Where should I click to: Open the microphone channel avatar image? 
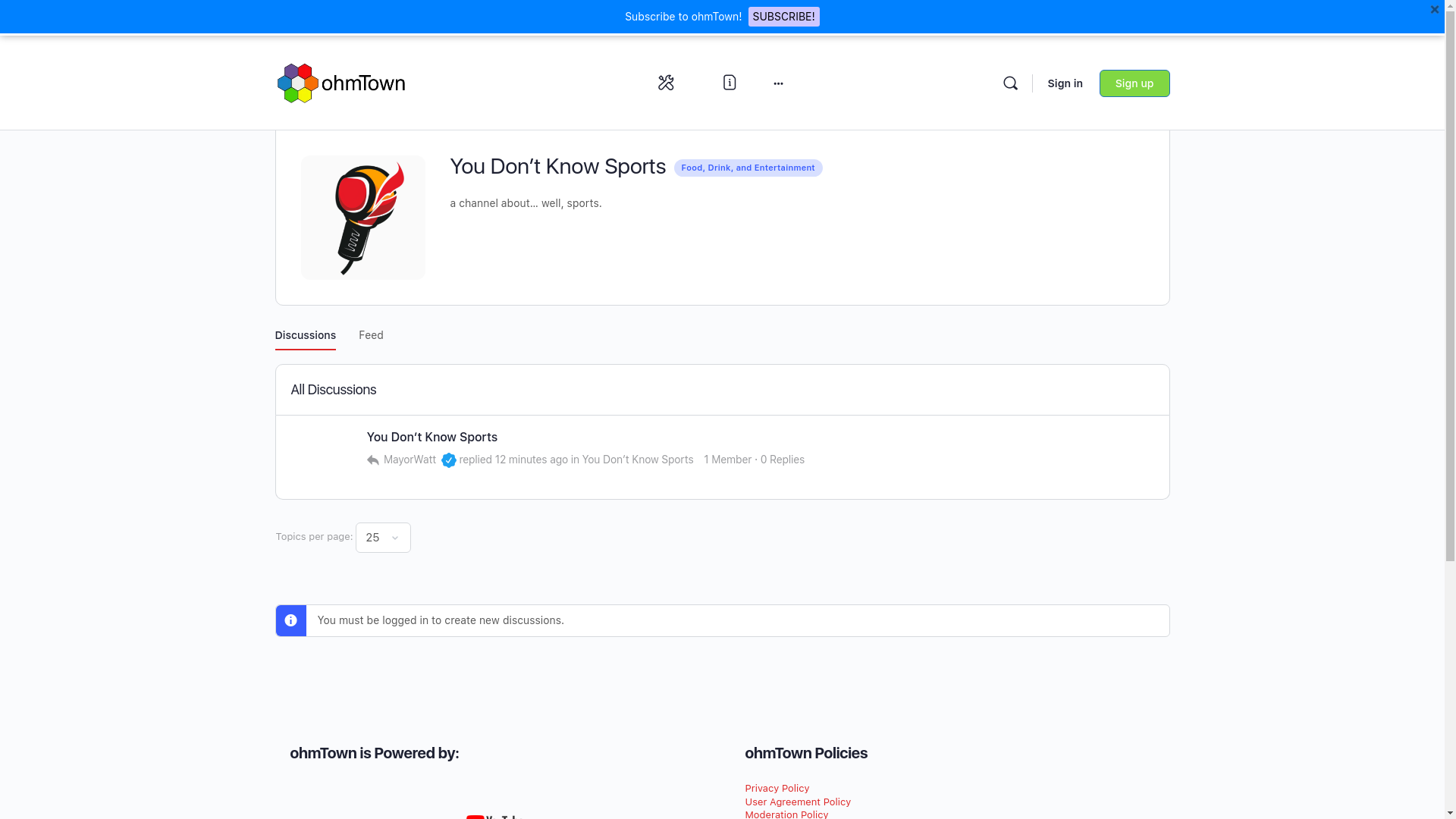pos(363,218)
